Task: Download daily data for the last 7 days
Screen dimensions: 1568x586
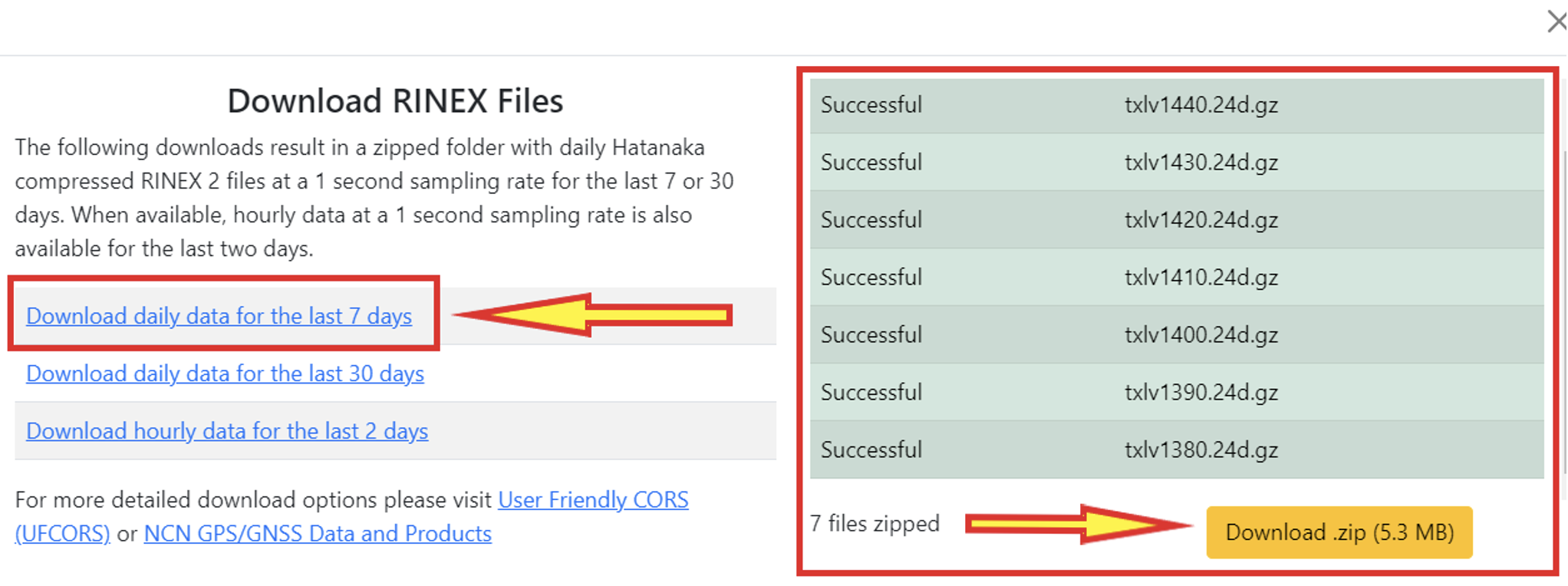Action: [219, 316]
